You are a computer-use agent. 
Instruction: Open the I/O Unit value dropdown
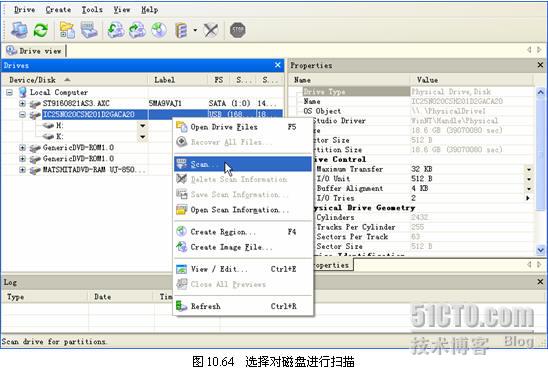click(529, 179)
